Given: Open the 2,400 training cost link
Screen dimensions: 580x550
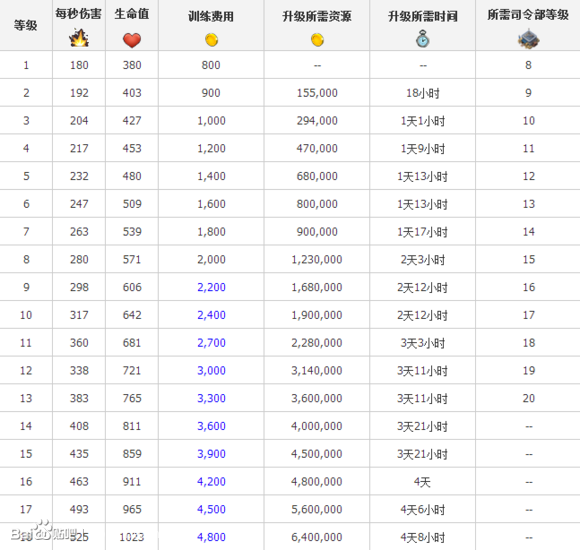Looking at the screenshot, I should click(211, 315).
